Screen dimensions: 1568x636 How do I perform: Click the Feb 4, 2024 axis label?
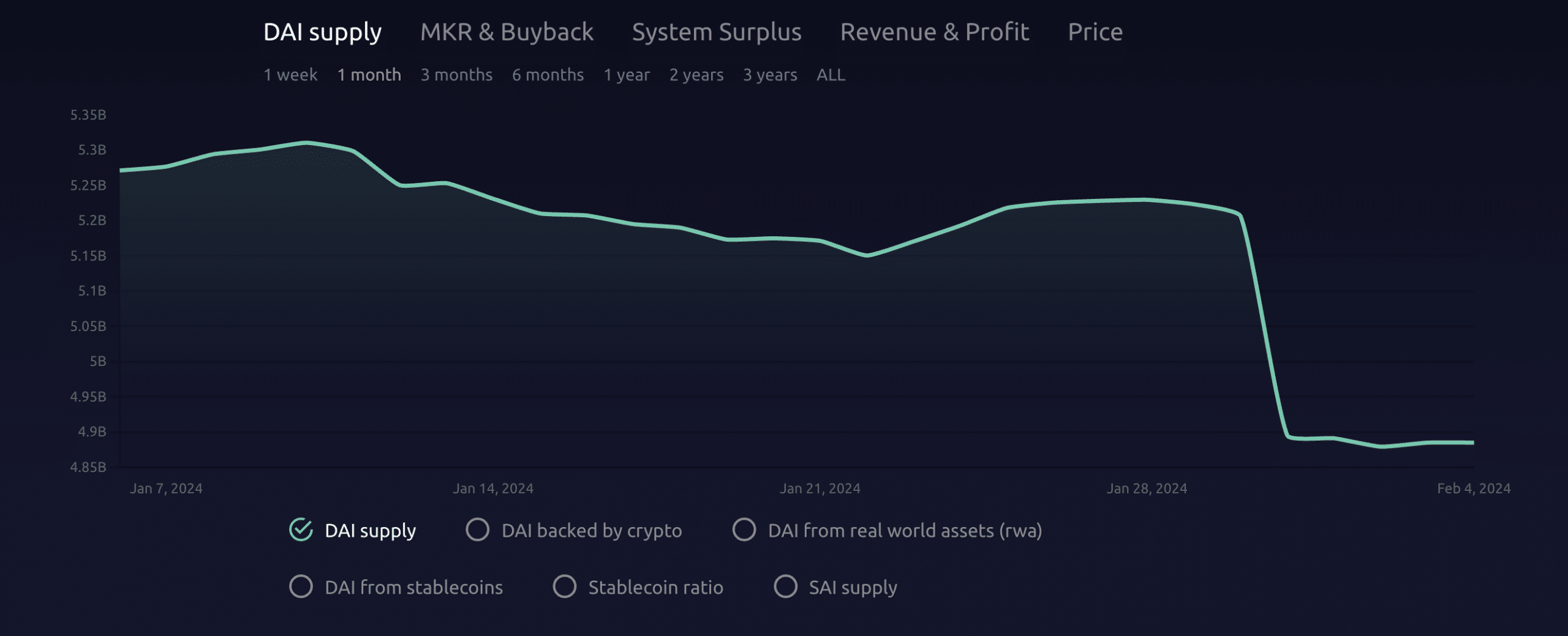pos(1474,488)
